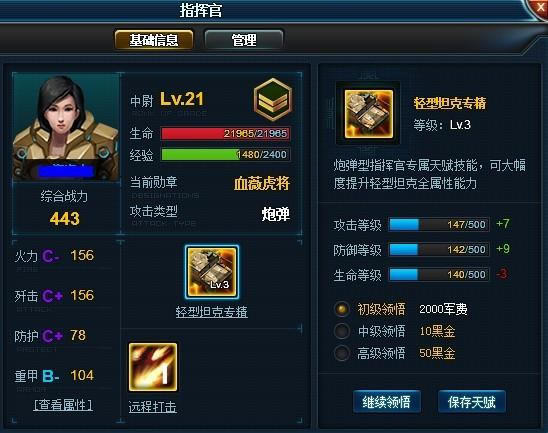Click the 轻型坦克专精 underlined link

tap(212, 312)
